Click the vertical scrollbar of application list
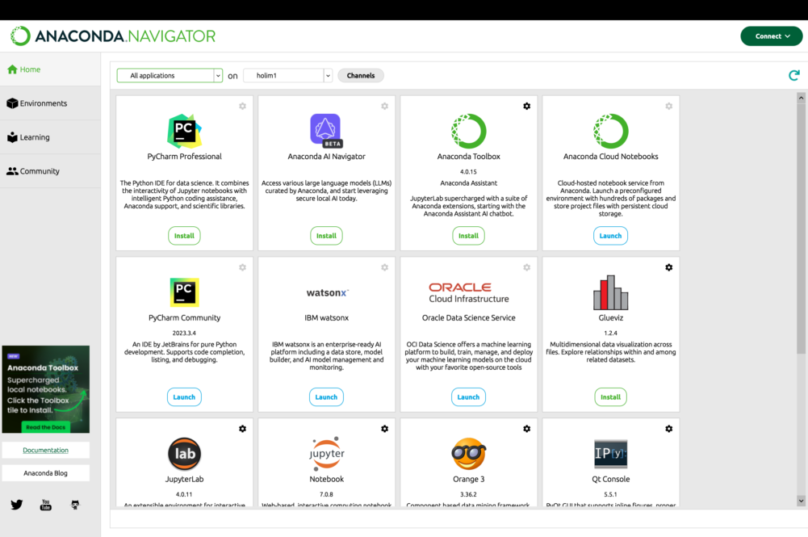The height and width of the screenshot is (537, 808). pos(801,300)
